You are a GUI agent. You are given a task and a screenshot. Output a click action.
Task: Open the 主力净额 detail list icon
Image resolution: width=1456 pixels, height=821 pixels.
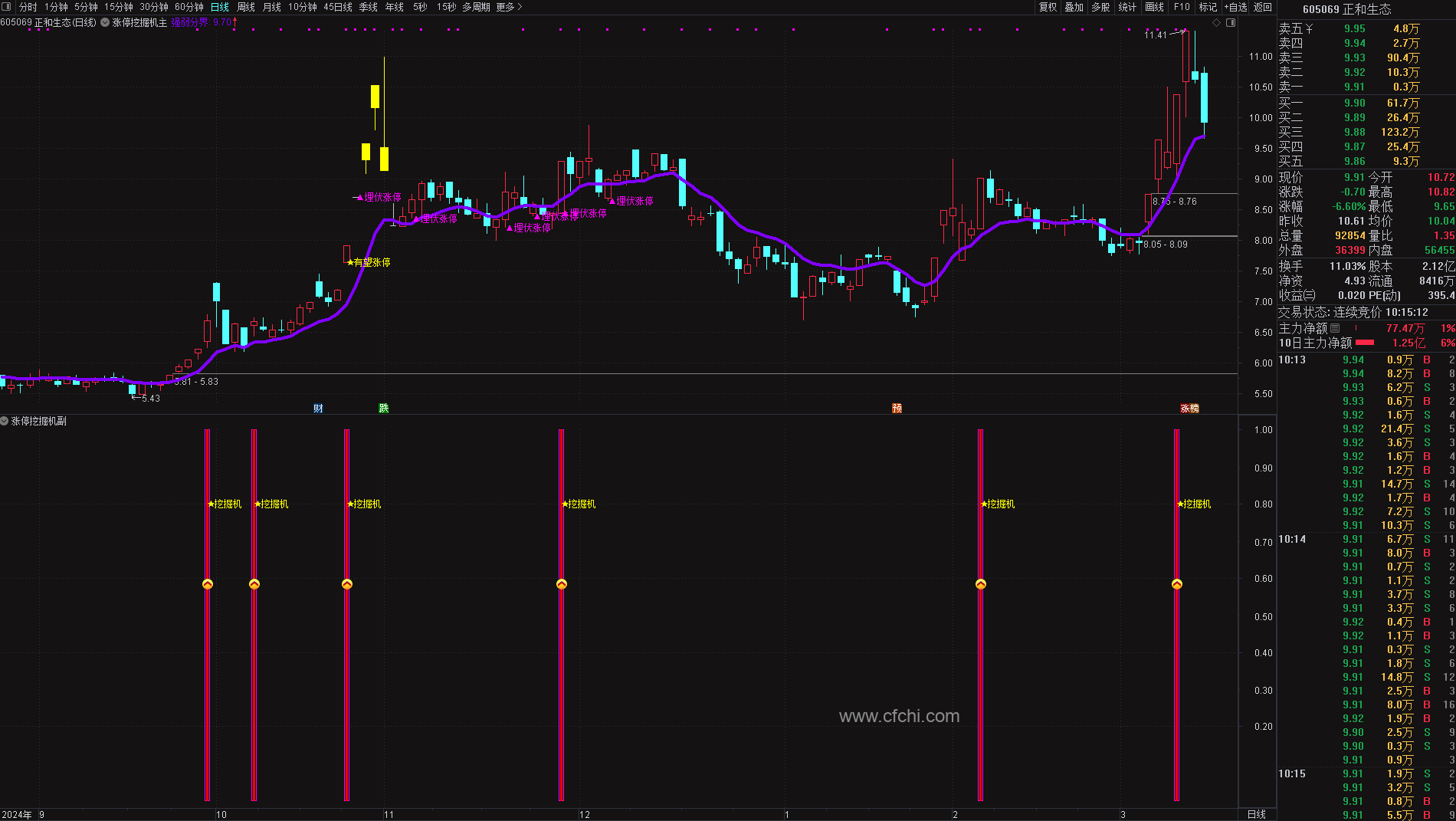[x=1335, y=328]
